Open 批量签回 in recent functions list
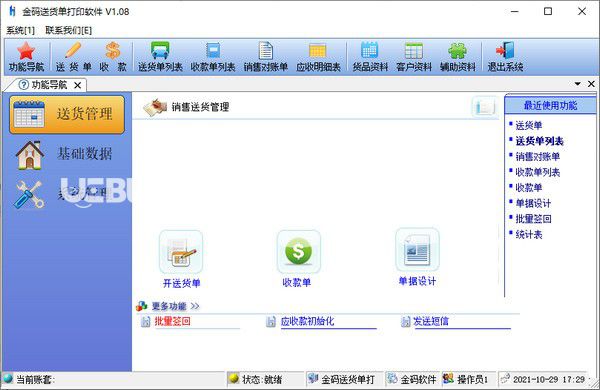The width and height of the screenshot is (600, 390). click(x=533, y=219)
